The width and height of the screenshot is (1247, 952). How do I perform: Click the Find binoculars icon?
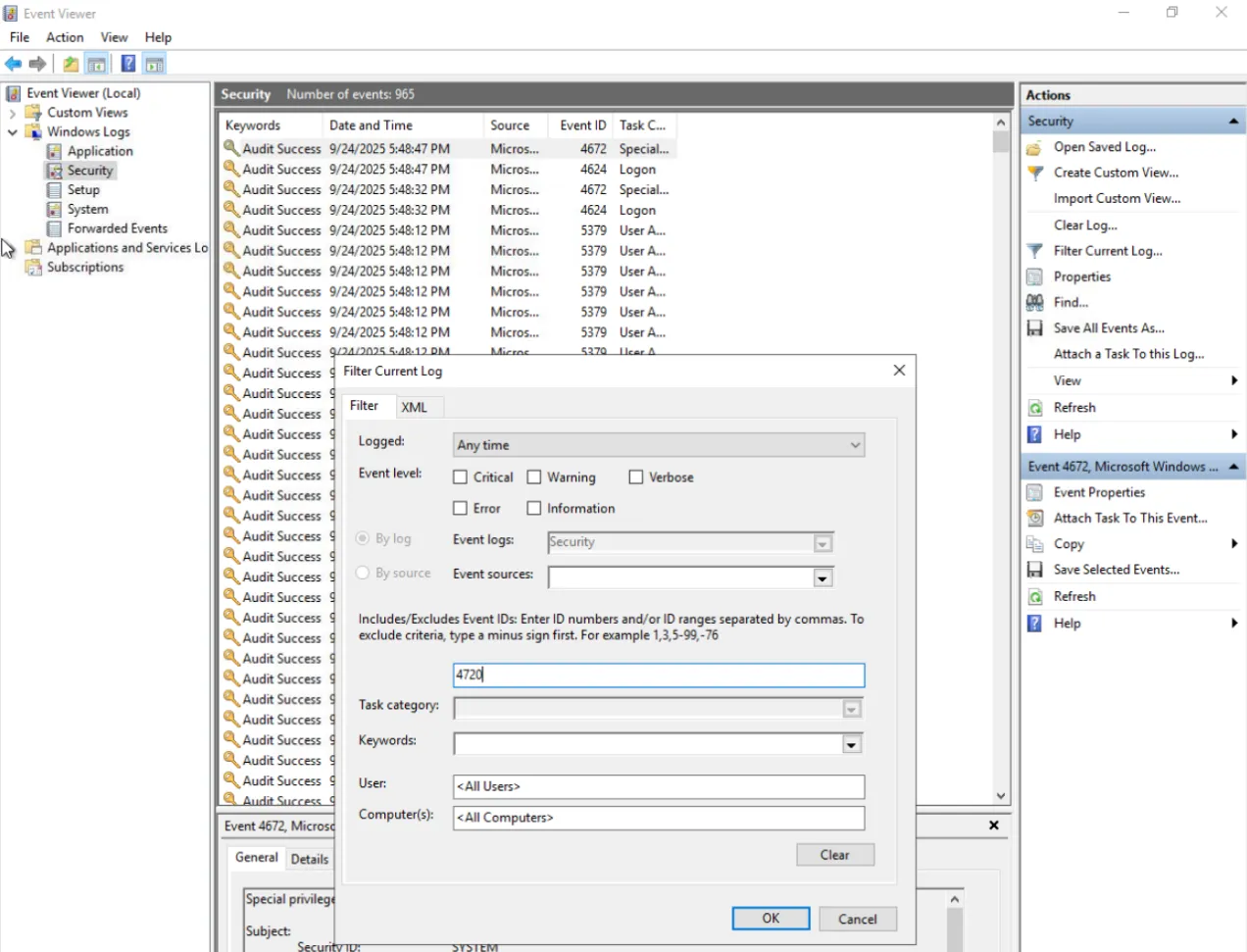coord(1034,303)
